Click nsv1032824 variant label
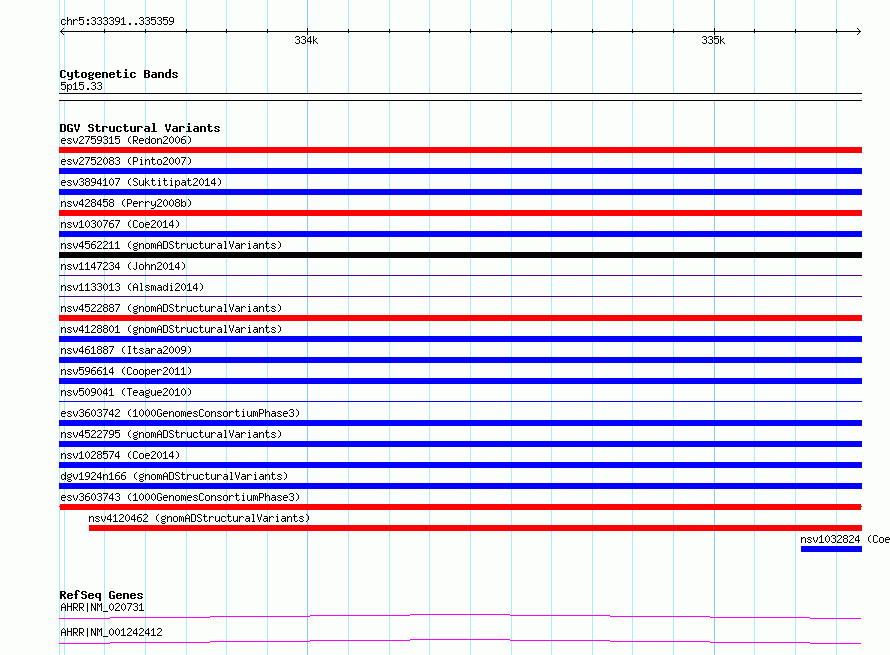This screenshot has height=655, width=890. point(845,539)
